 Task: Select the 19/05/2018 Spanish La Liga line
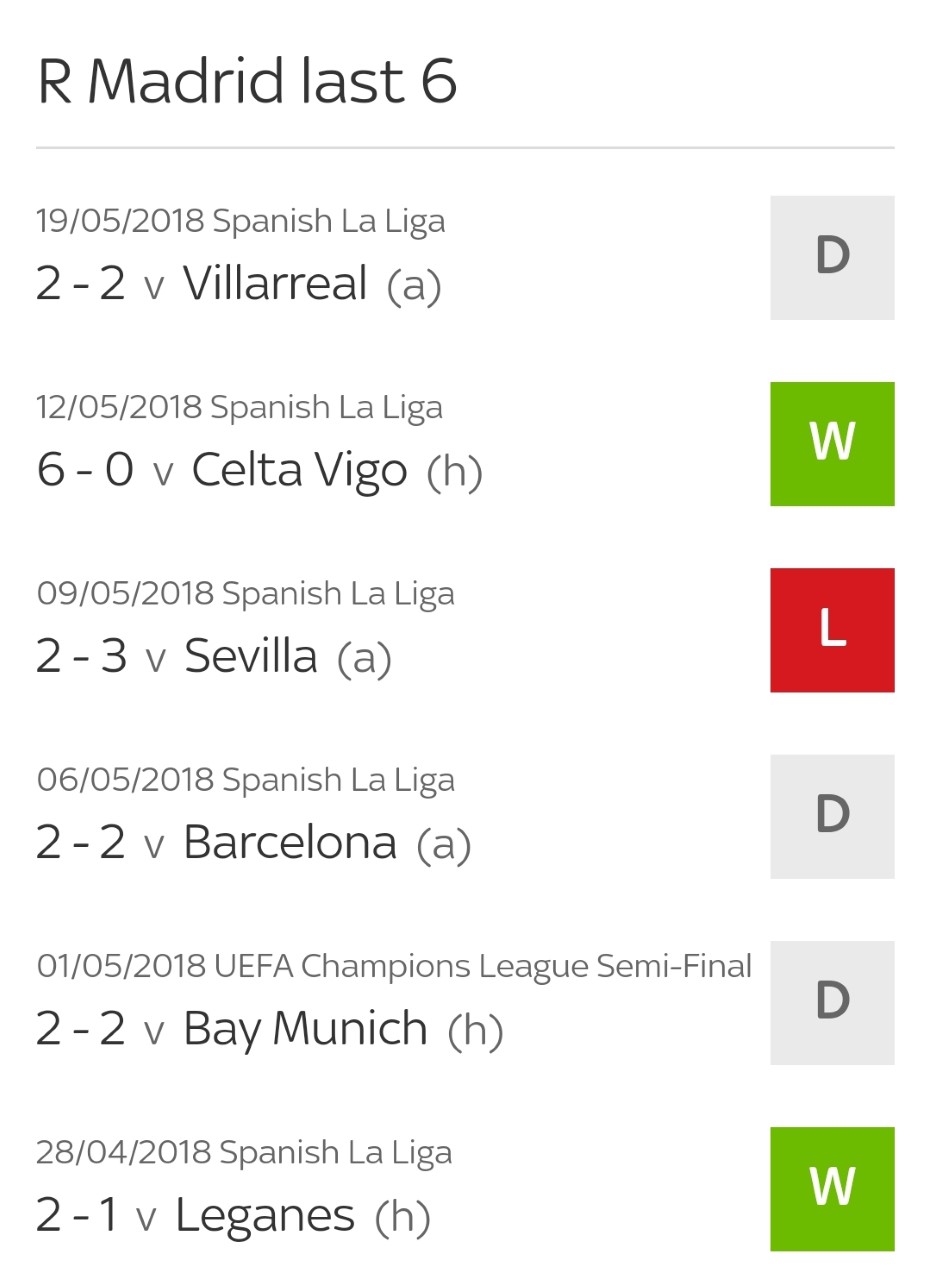coord(240,221)
